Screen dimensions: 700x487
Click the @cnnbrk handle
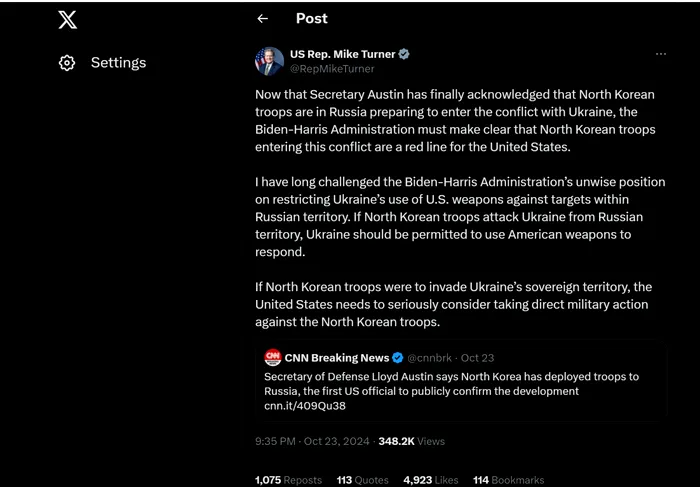pyautogui.click(x=431, y=358)
